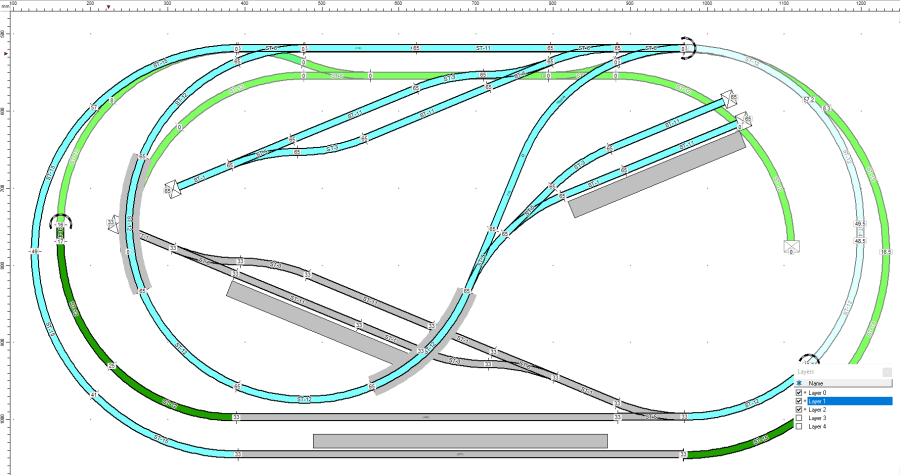Uncheck the Layer 2 checkbox
Image resolution: width=900 pixels, height=475 pixels.
798,410
